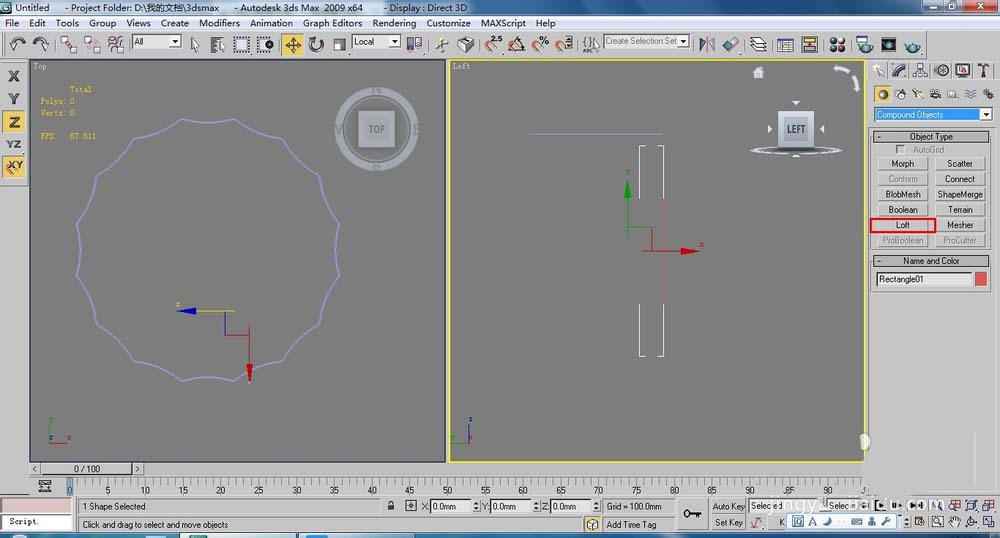Toggle Spinner Snap in the toolbar
Viewport: 1000px width, 538px height.
pos(564,44)
